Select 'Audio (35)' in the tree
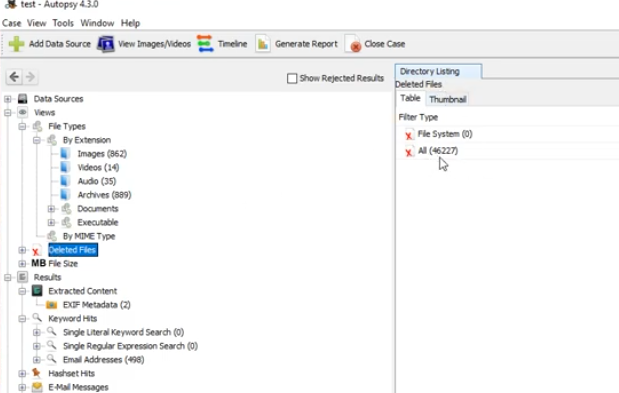This screenshot has height=393, width=619. tap(97, 181)
